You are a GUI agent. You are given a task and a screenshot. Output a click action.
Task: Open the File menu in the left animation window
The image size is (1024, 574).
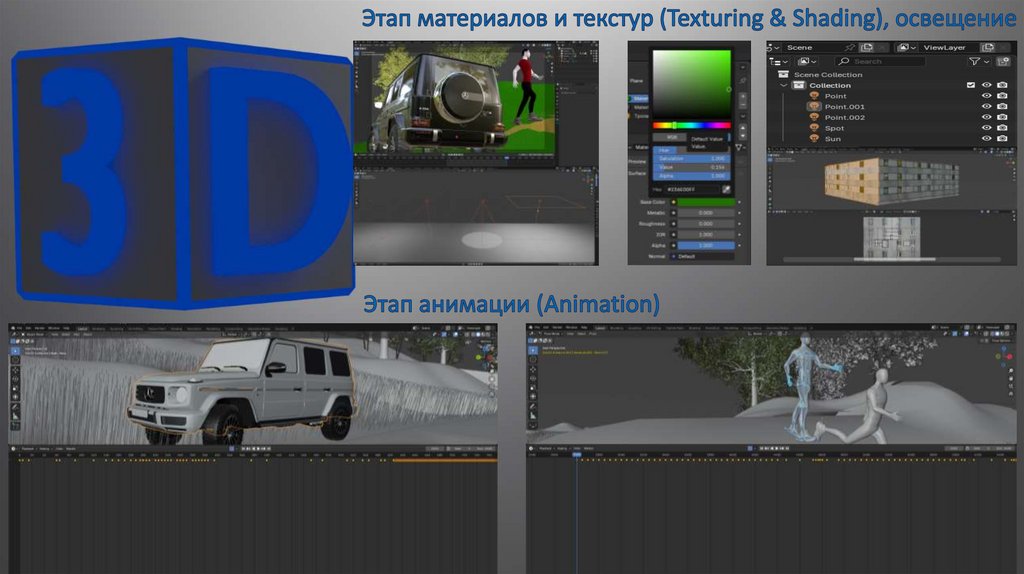point(20,328)
